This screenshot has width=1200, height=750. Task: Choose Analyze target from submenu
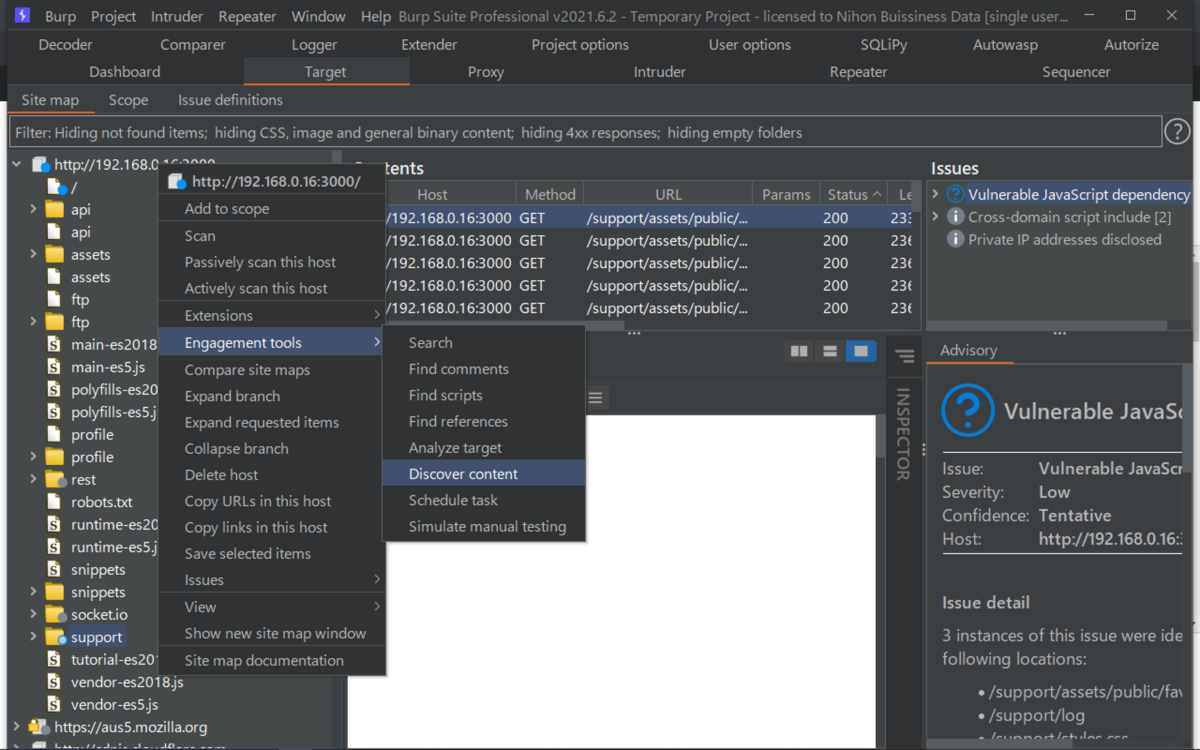tap(484, 448)
